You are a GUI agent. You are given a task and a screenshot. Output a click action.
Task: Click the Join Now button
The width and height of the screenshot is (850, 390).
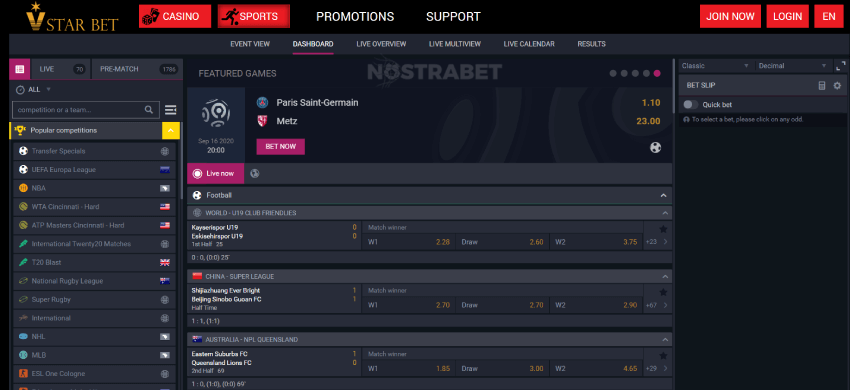pyautogui.click(x=730, y=16)
